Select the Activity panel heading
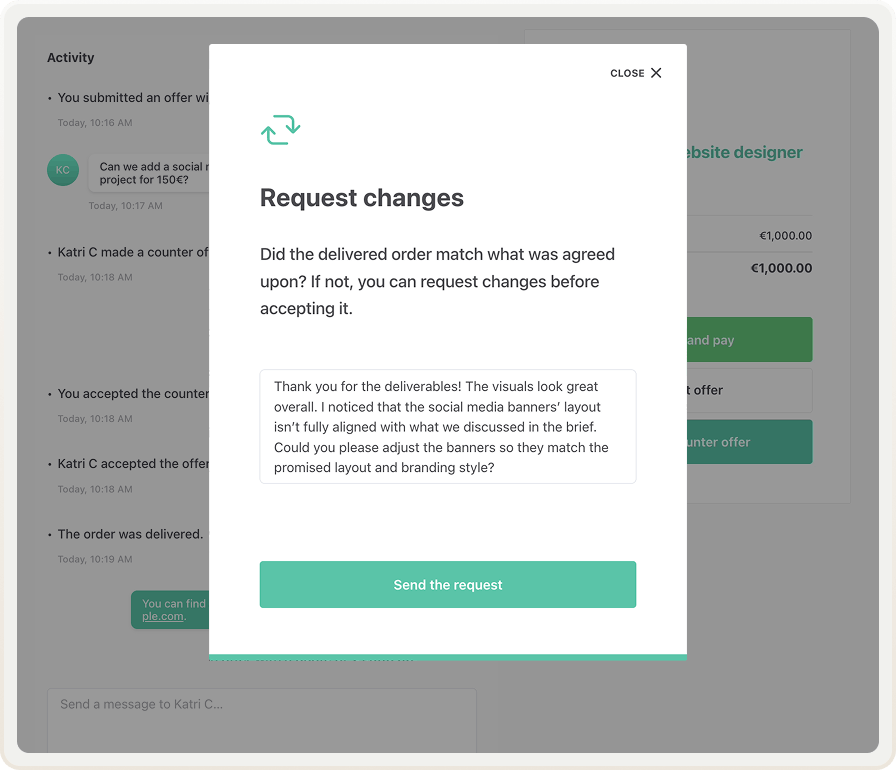The width and height of the screenshot is (896, 770). tap(70, 57)
